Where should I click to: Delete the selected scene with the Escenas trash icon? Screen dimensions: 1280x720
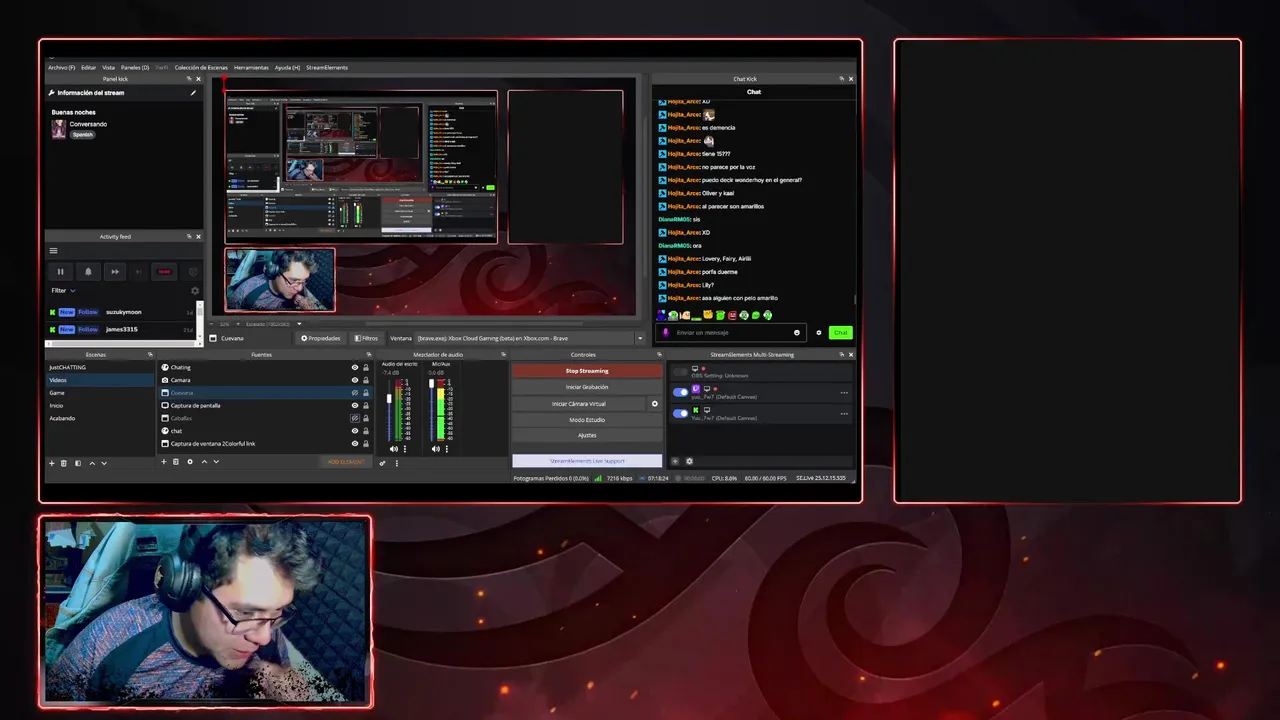pos(64,463)
